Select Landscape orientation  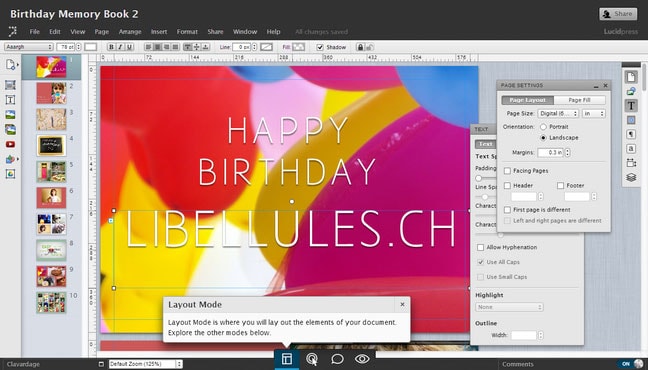(x=543, y=138)
